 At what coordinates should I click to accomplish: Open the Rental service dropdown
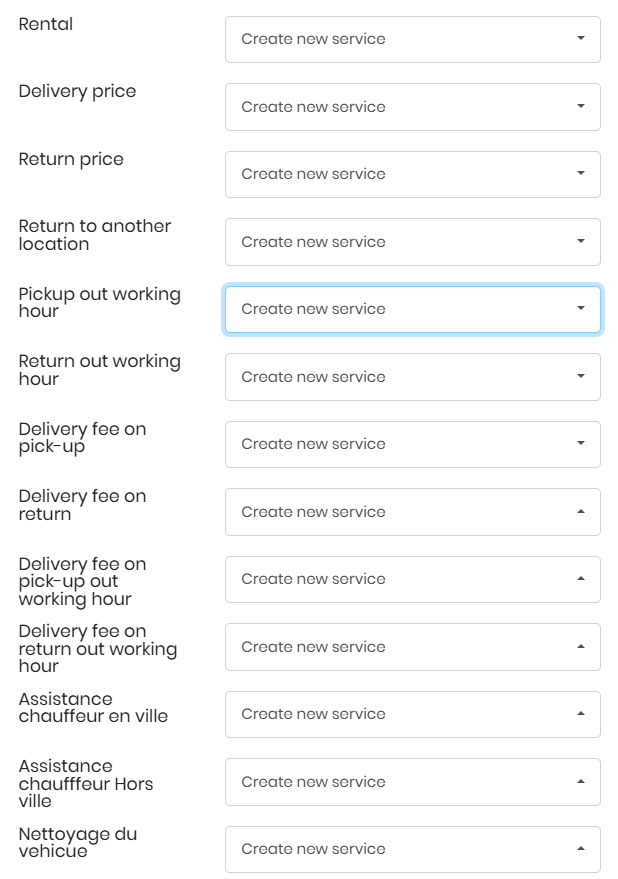(x=412, y=39)
